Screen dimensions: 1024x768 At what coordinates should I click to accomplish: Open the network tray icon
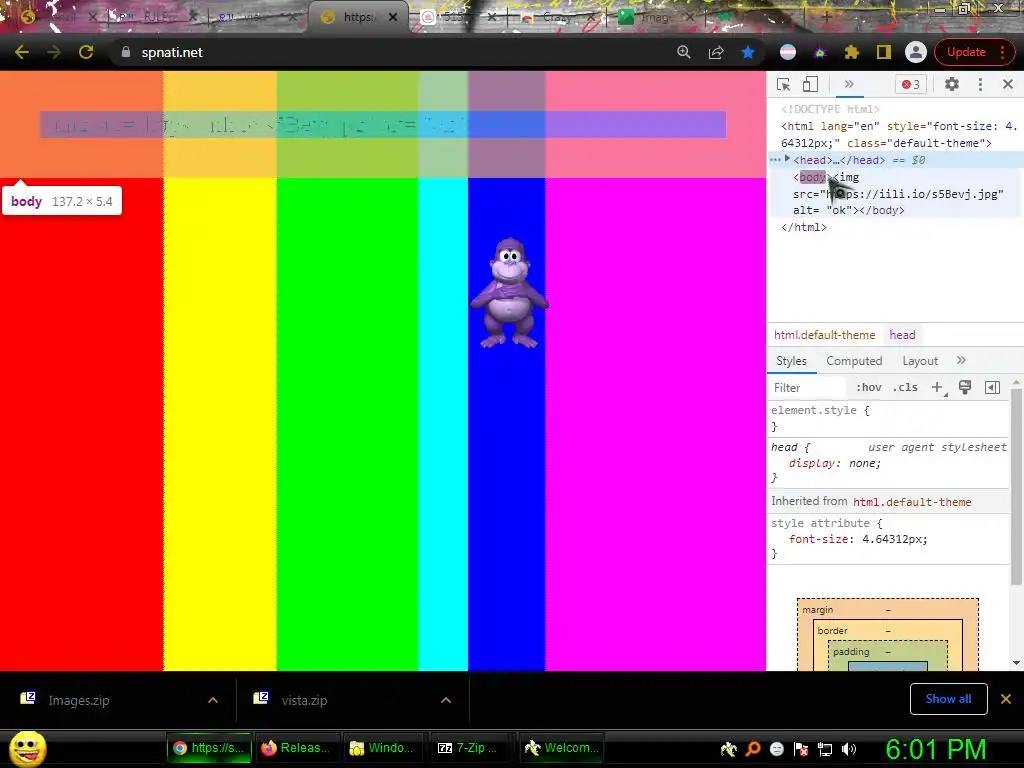pos(825,749)
